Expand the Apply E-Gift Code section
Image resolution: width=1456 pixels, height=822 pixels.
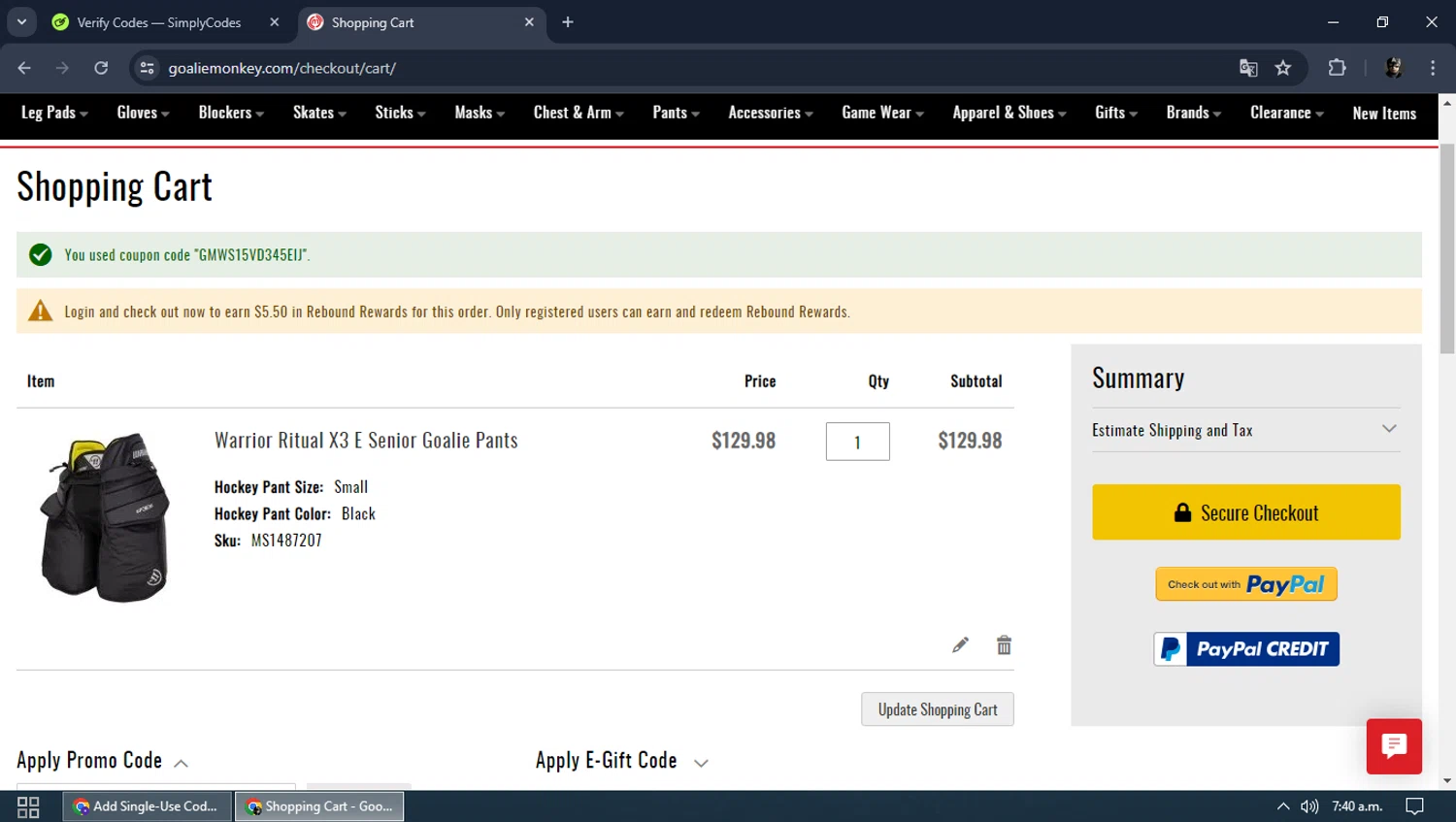coord(622,760)
